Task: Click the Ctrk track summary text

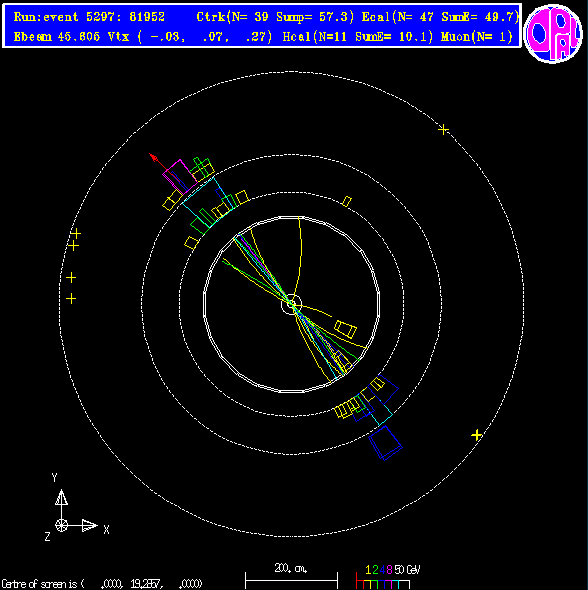Action: [x=275, y=17]
